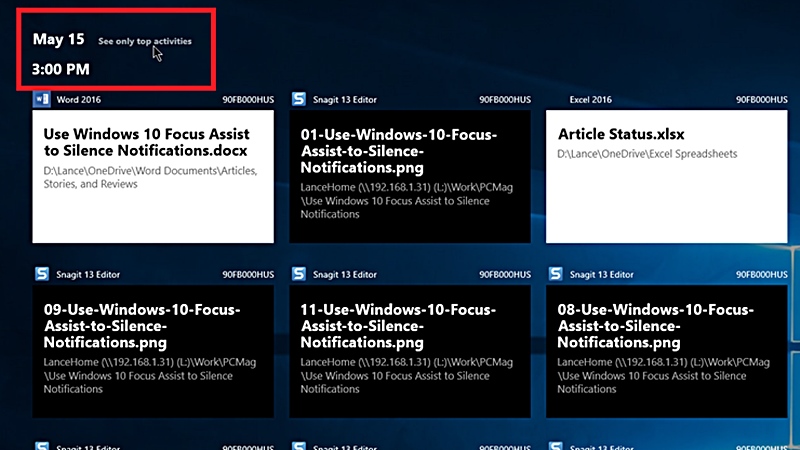Open the Article Status.xlsx activity card
This screenshot has height=450, width=800.
(x=665, y=176)
